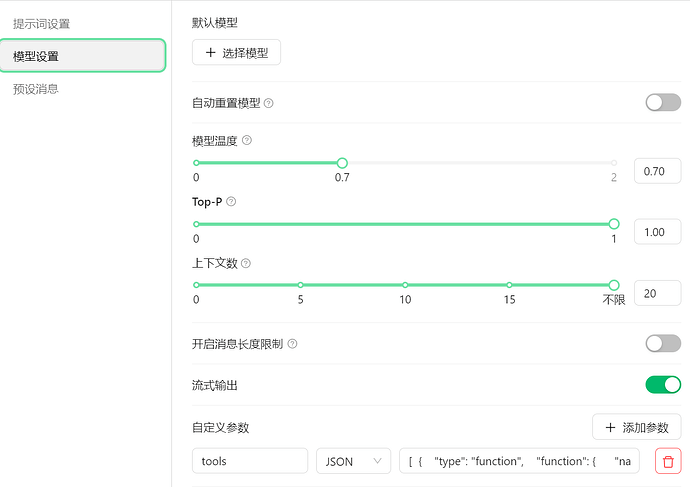Click the Top-P slider handle
Image resolution: width=690 pixels, height=487 pixels.
pos(614,224)
